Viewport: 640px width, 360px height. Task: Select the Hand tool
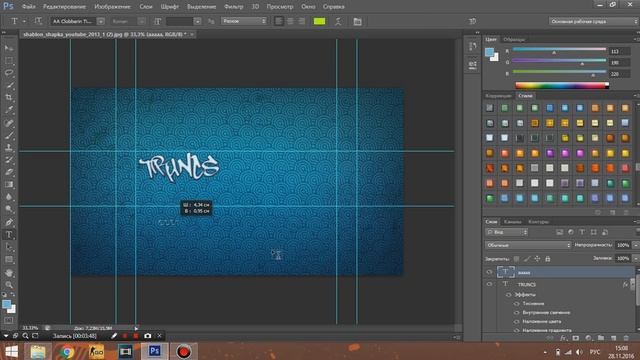point(9,272)
